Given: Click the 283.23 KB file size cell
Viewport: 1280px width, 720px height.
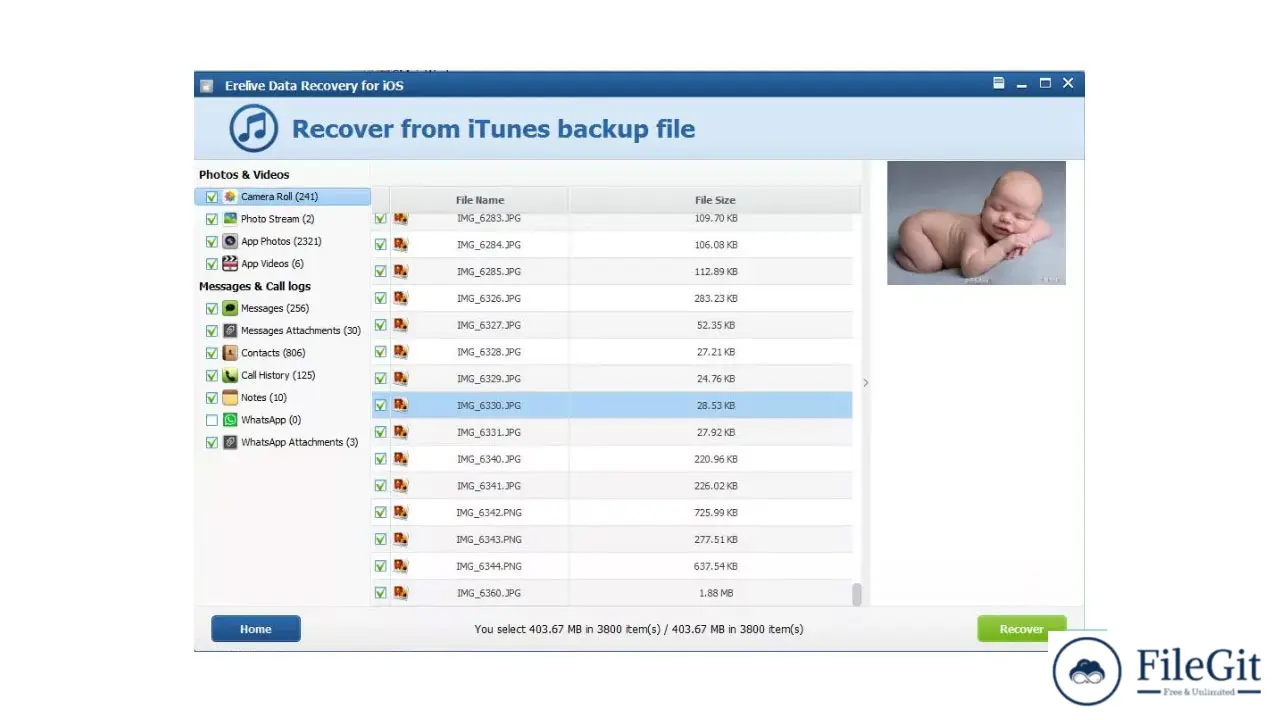Looking at the screenshot, I should coord(715,298).
